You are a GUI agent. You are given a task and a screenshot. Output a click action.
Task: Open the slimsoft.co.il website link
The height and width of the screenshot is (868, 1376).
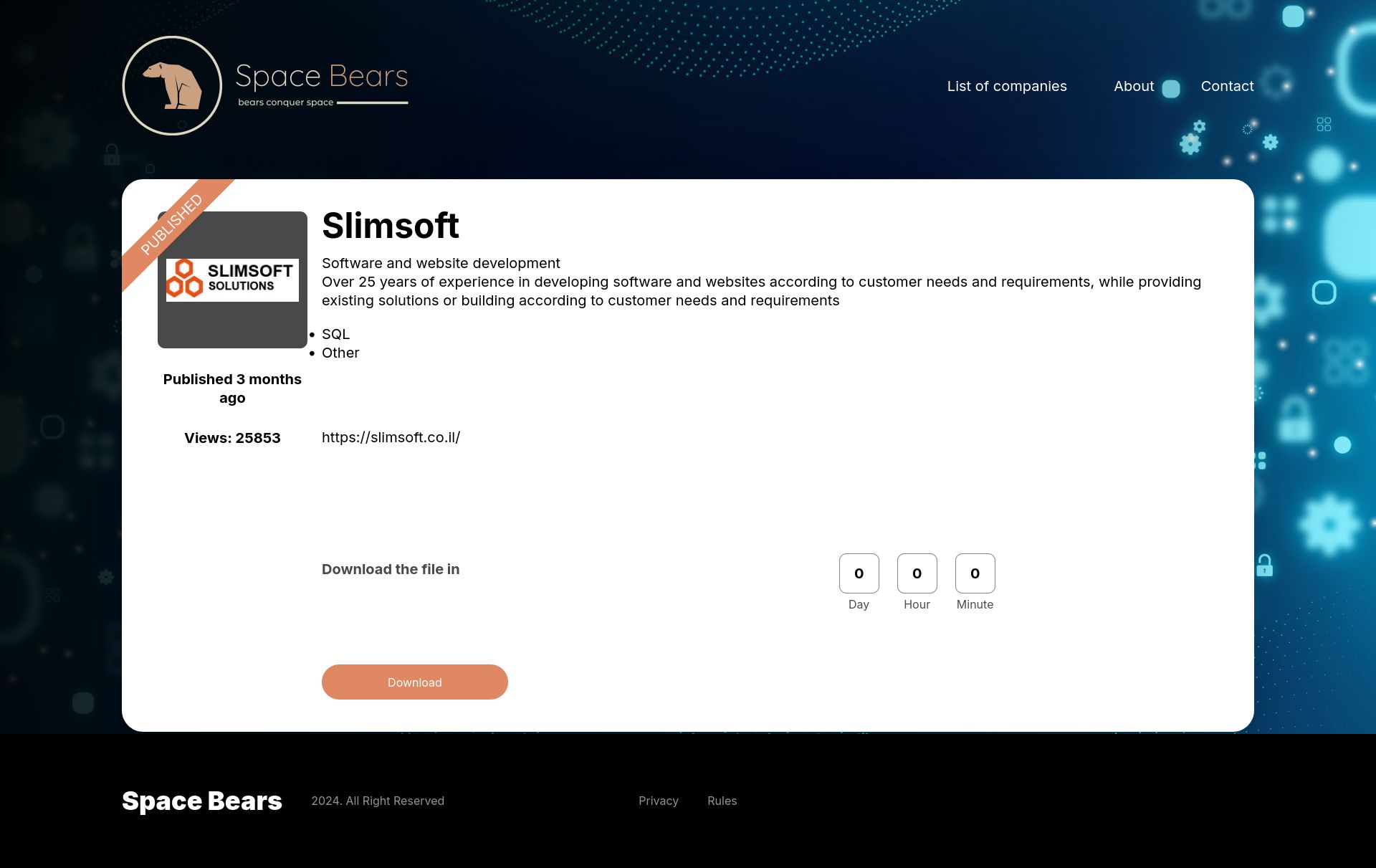pyautogui.click(x=391, y=437)
